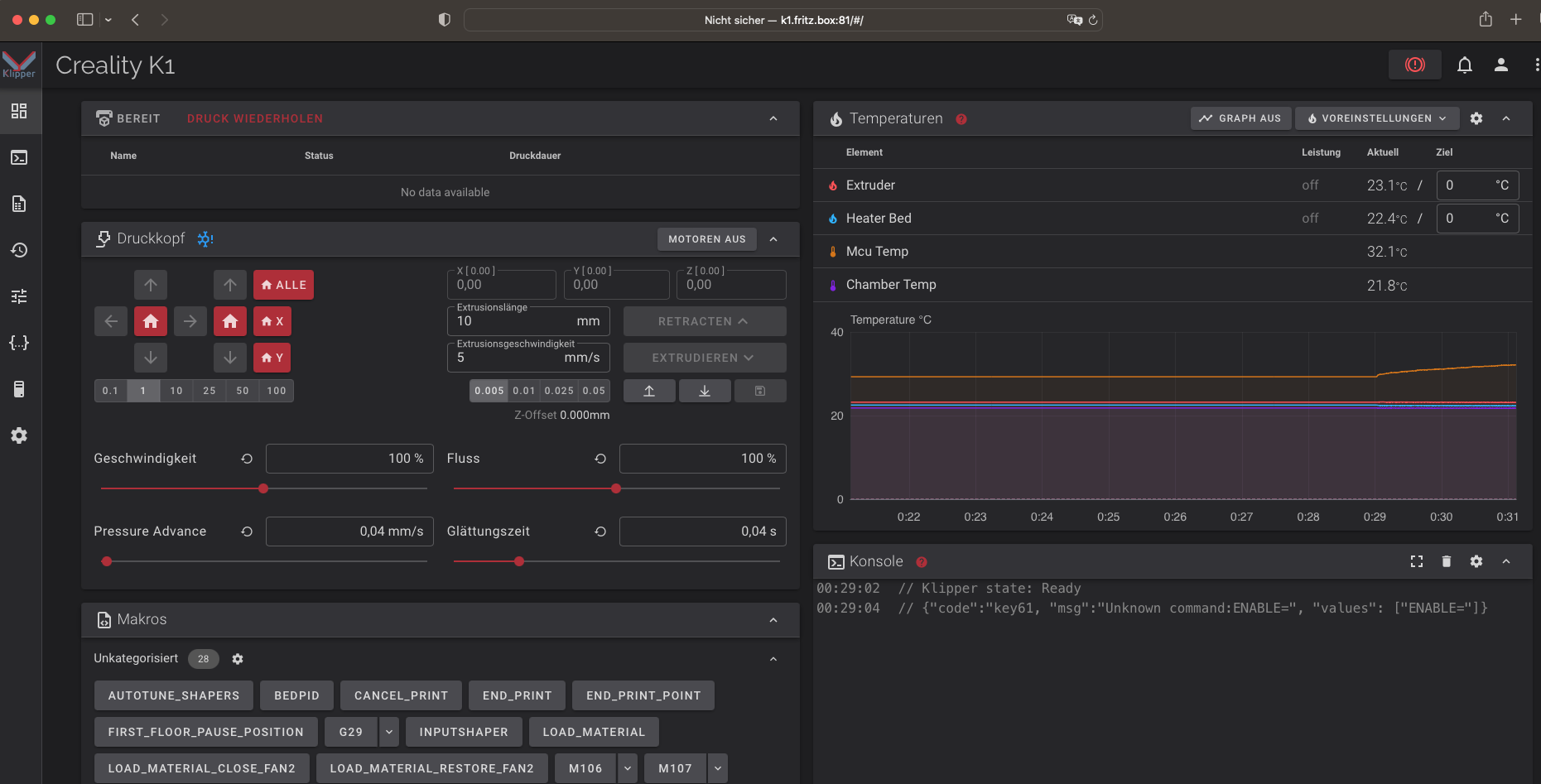Image resolution: width=1541 pixels, height=784 pixels.
Task: Open console settings gear
Action: (x=1476, y=561)
